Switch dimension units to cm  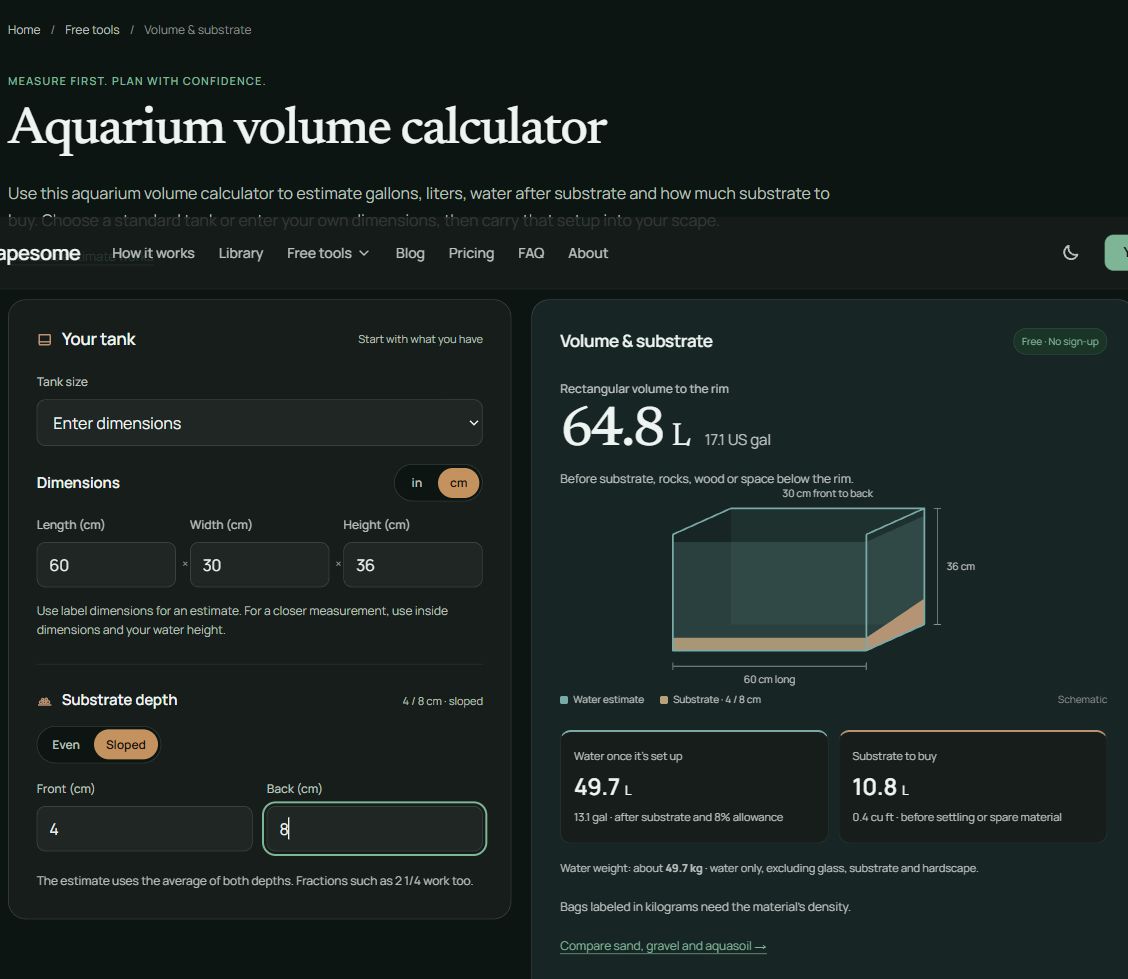tap(458, 483)
